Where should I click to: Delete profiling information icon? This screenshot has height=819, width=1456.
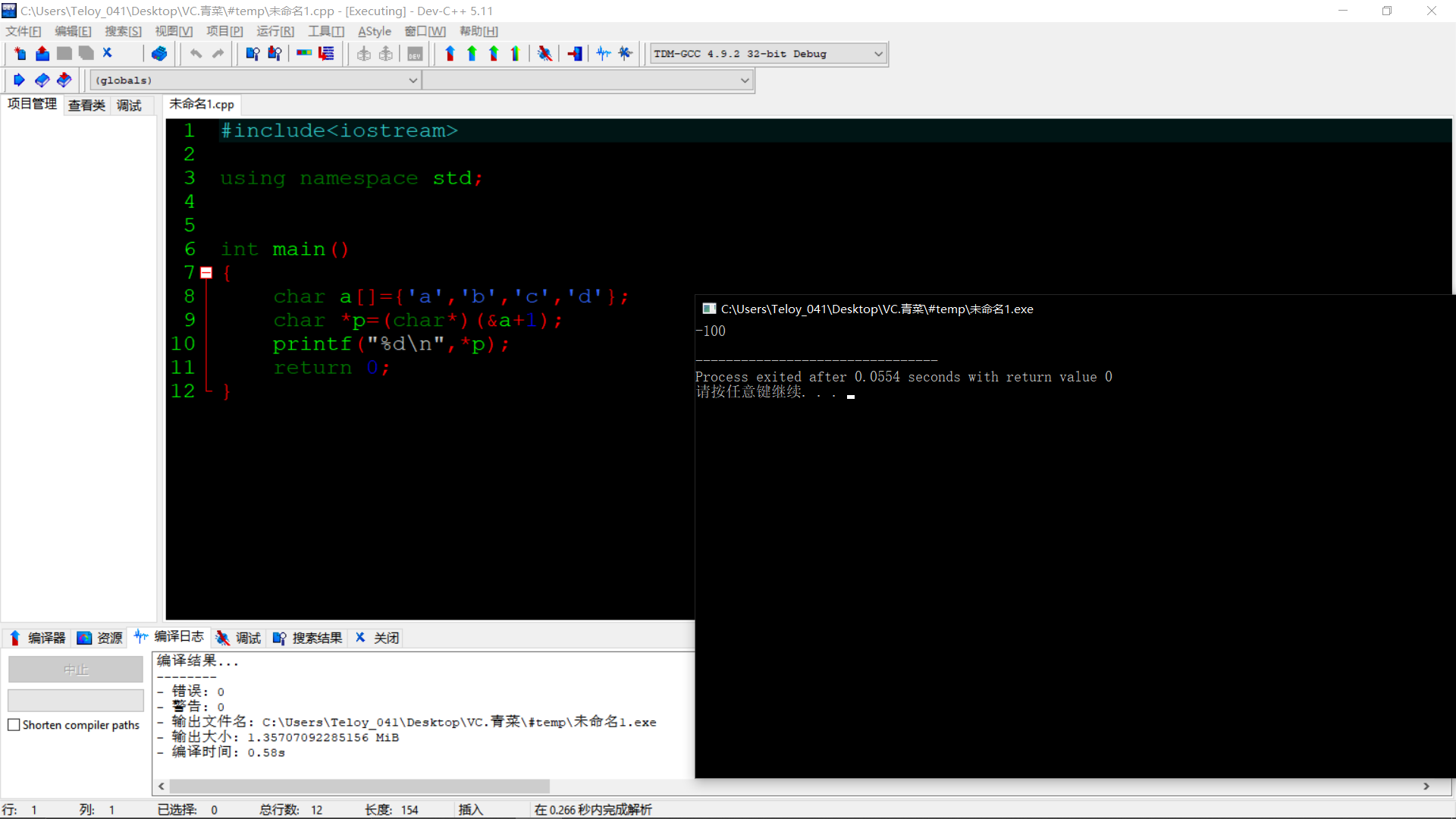click(626, 54)
